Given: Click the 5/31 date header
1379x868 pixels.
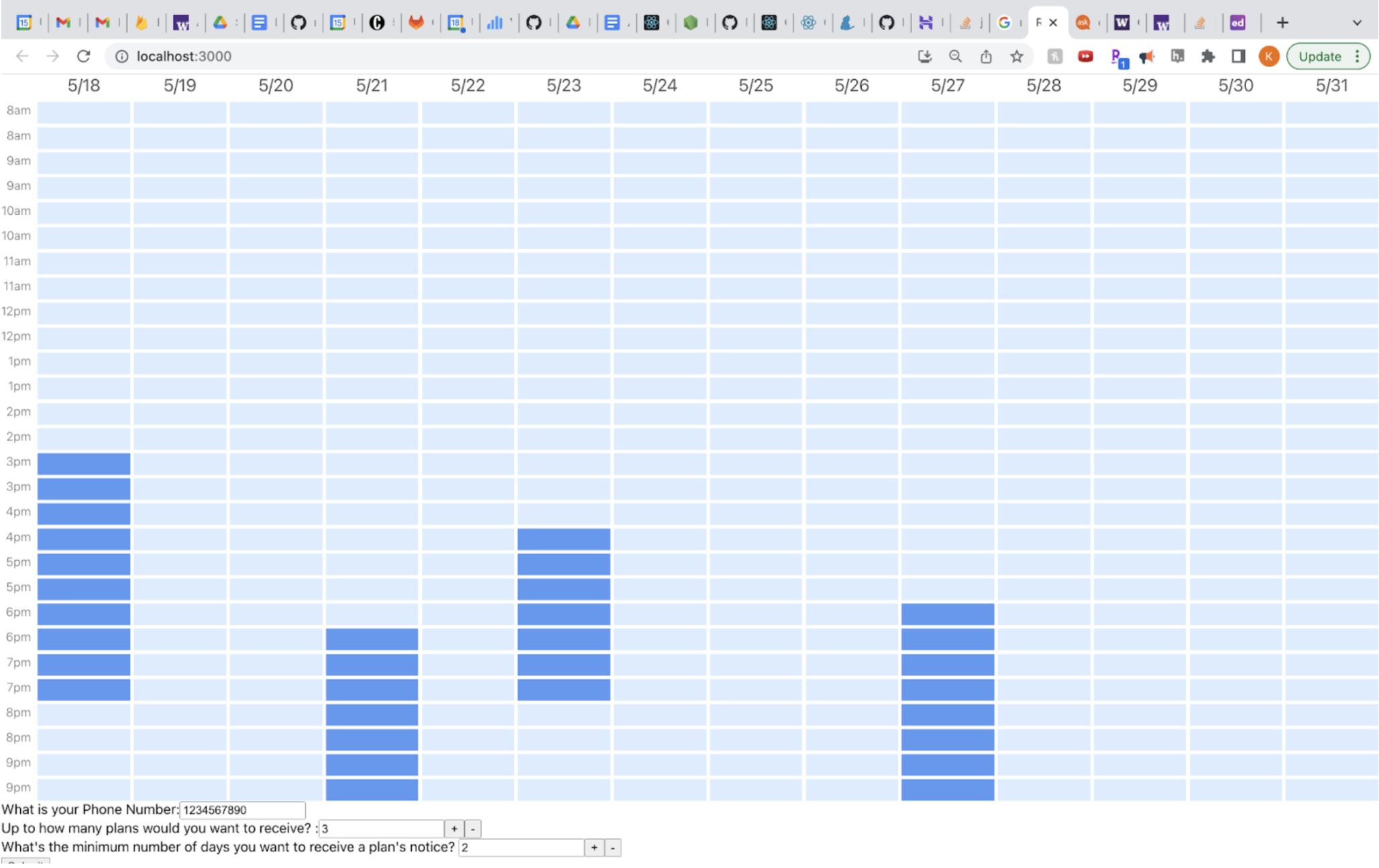Looking at the screenshot, I should coord(1331,85).
